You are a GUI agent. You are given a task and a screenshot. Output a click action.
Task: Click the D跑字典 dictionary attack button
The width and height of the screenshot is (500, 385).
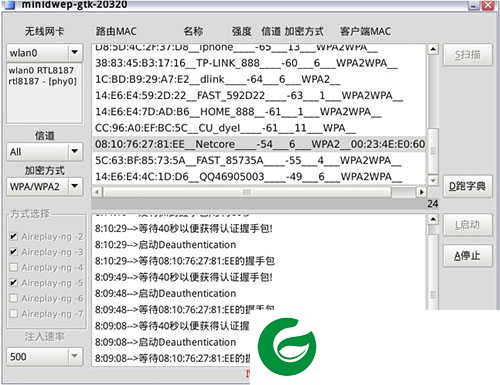tap(467, 186)
